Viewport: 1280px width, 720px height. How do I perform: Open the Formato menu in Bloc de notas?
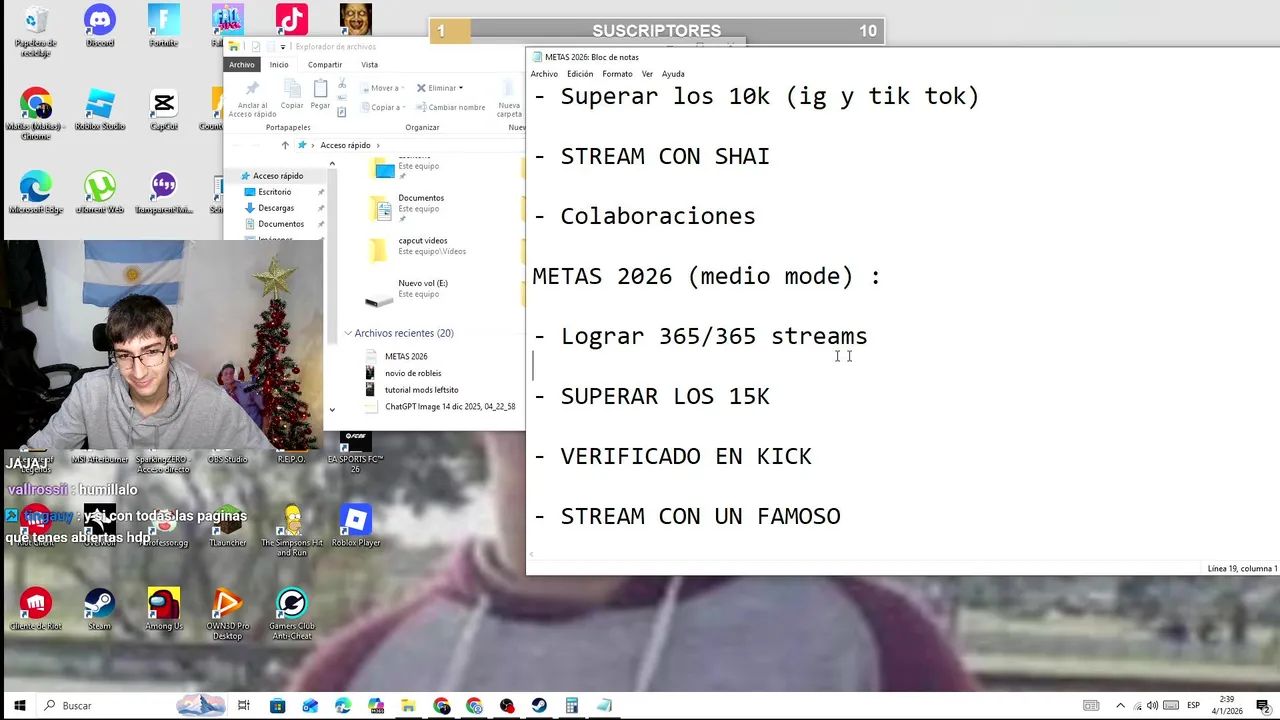[617, 74]
